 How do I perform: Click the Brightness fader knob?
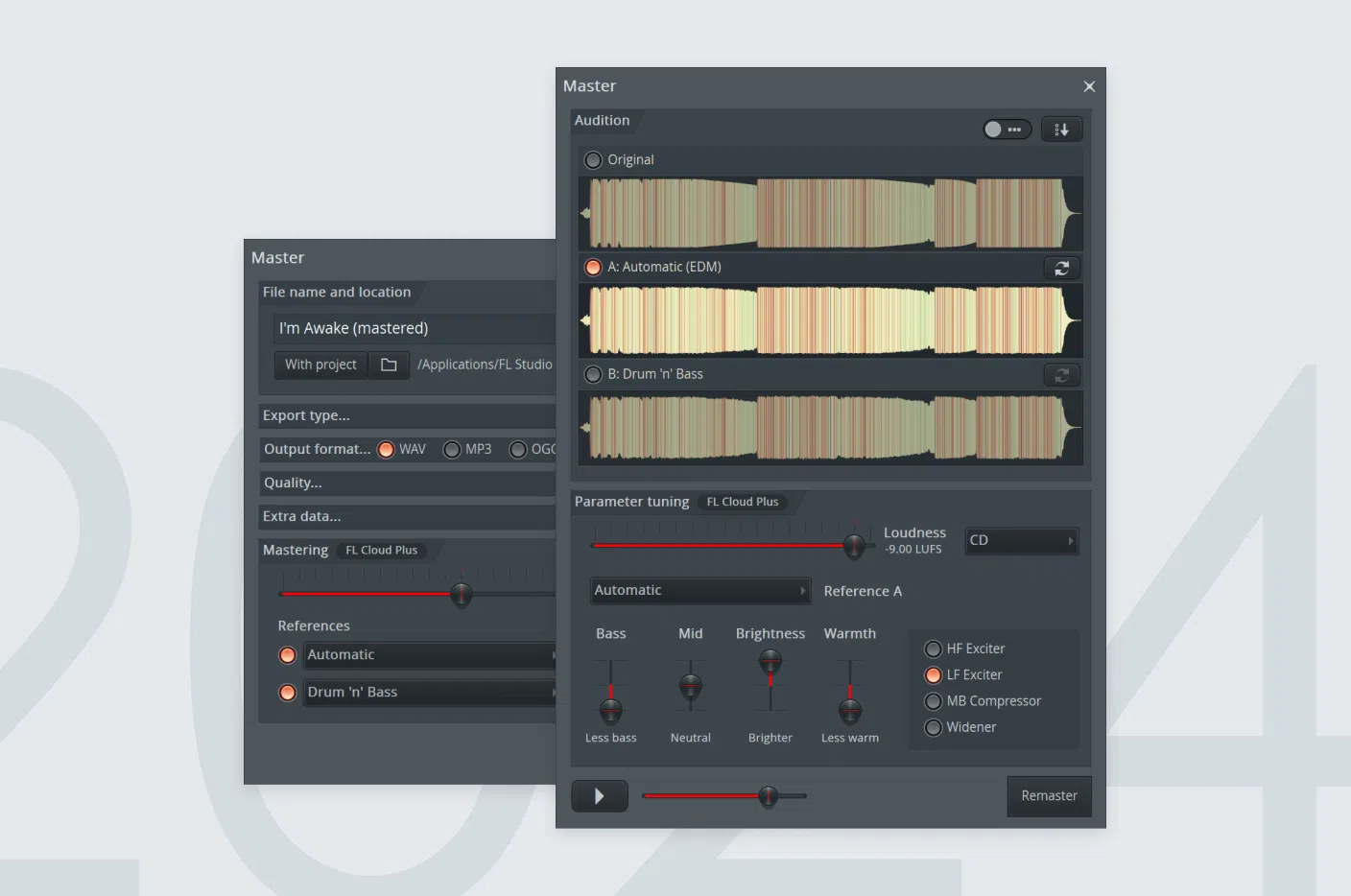coord(770,661)
